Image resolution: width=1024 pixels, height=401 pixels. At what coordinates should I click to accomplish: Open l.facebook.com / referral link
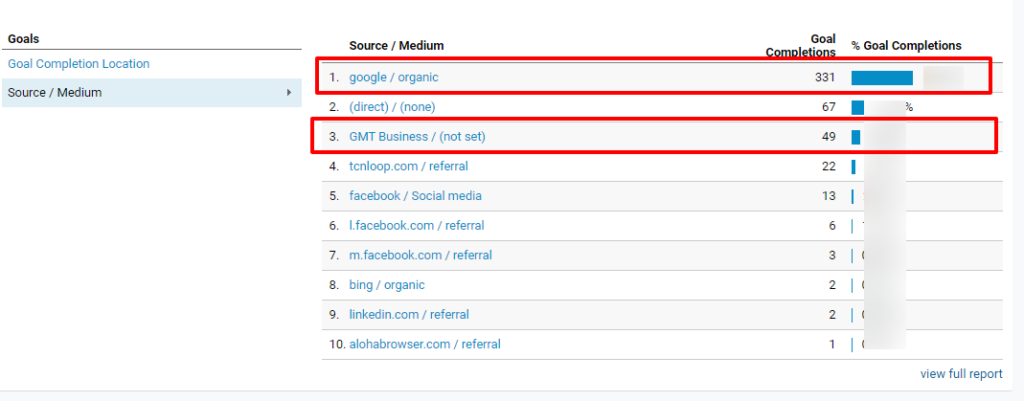(417, 225)
